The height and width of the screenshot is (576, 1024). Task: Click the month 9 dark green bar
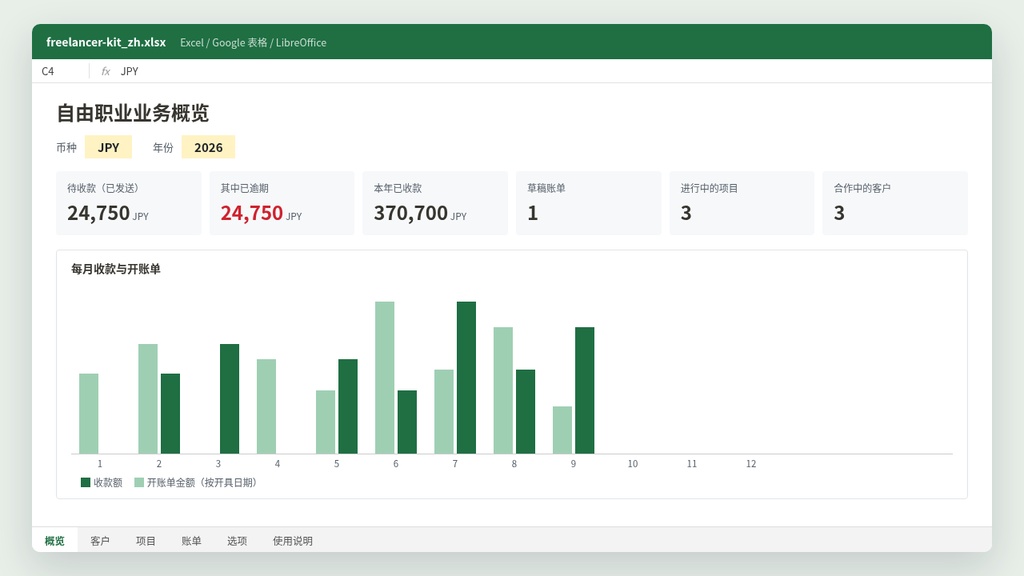click(584, 391)
